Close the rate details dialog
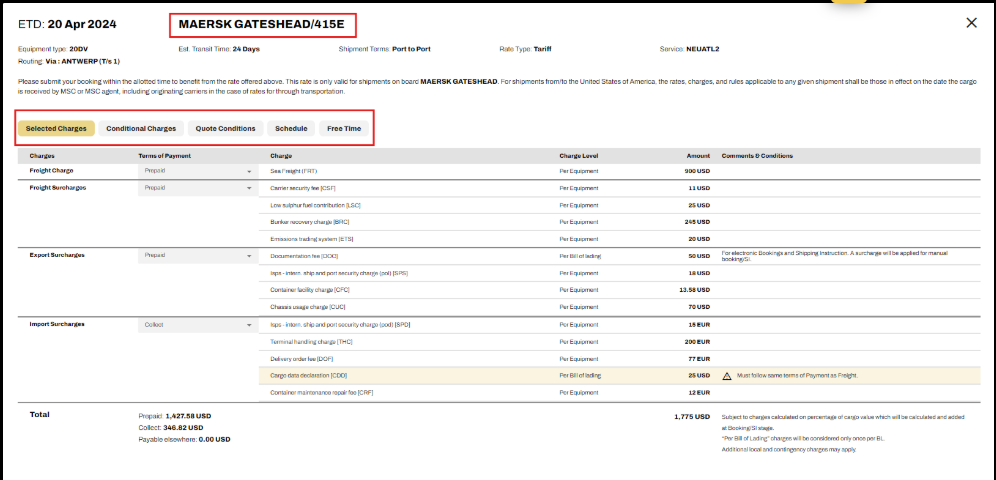The width and height of the screenshot is (996, 480). [971, 23]
